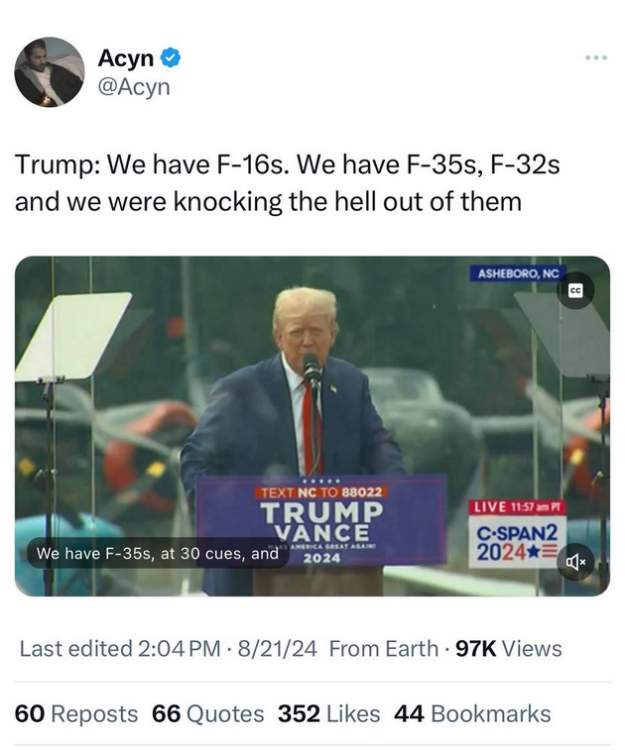
Task: View the 66 Quotes list
Action: (x=208, y=714)
